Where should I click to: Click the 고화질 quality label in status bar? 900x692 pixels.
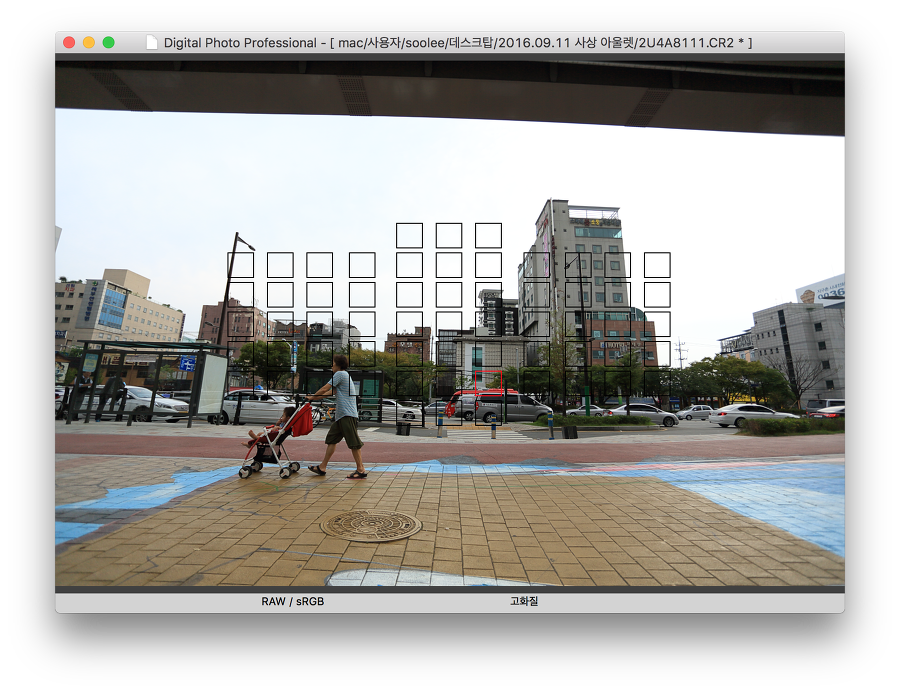pos(523,602)
